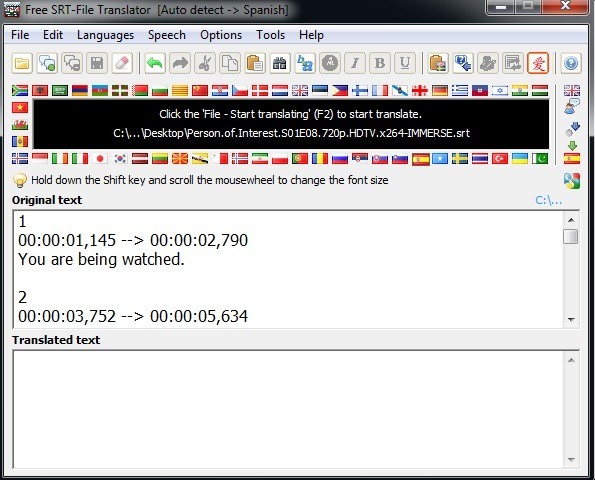Select the Spain flag in bottom flag row
Viewport: 595px width, 480px height.
point(420,159)
